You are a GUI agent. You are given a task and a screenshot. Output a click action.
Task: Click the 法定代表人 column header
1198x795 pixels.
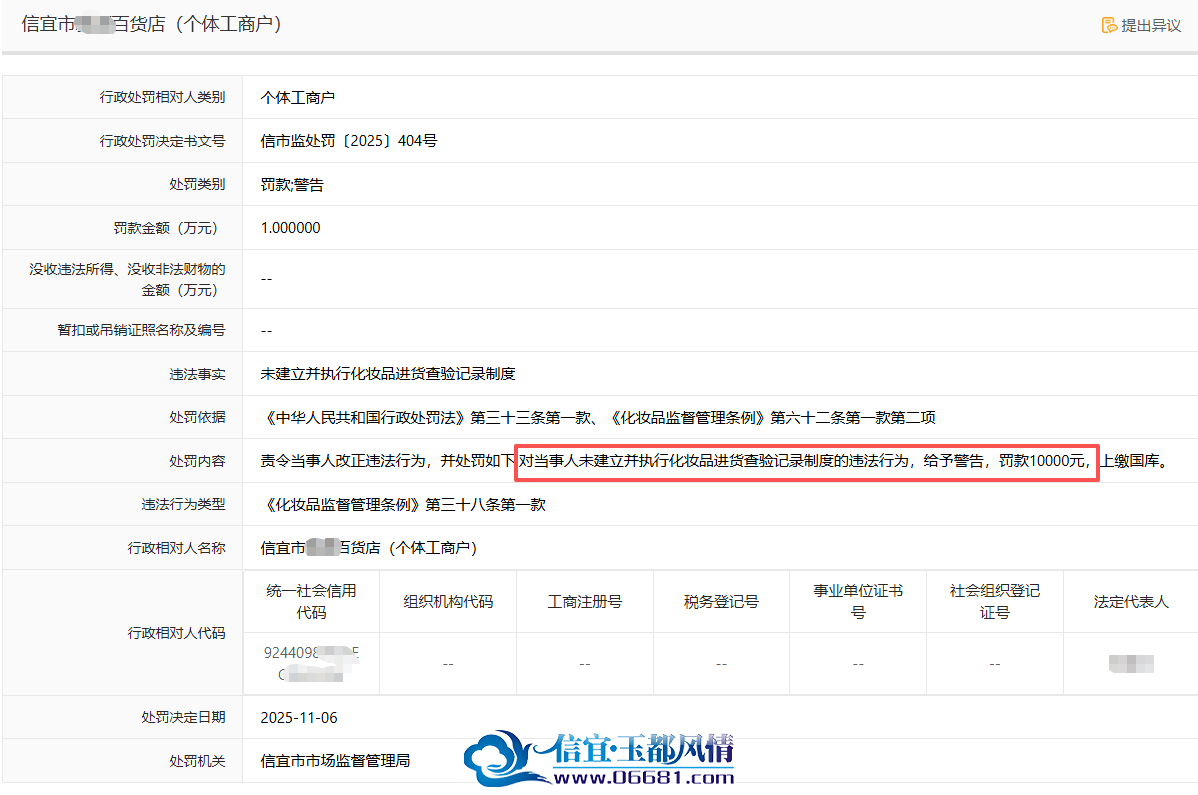click(x=1131, y=602)
